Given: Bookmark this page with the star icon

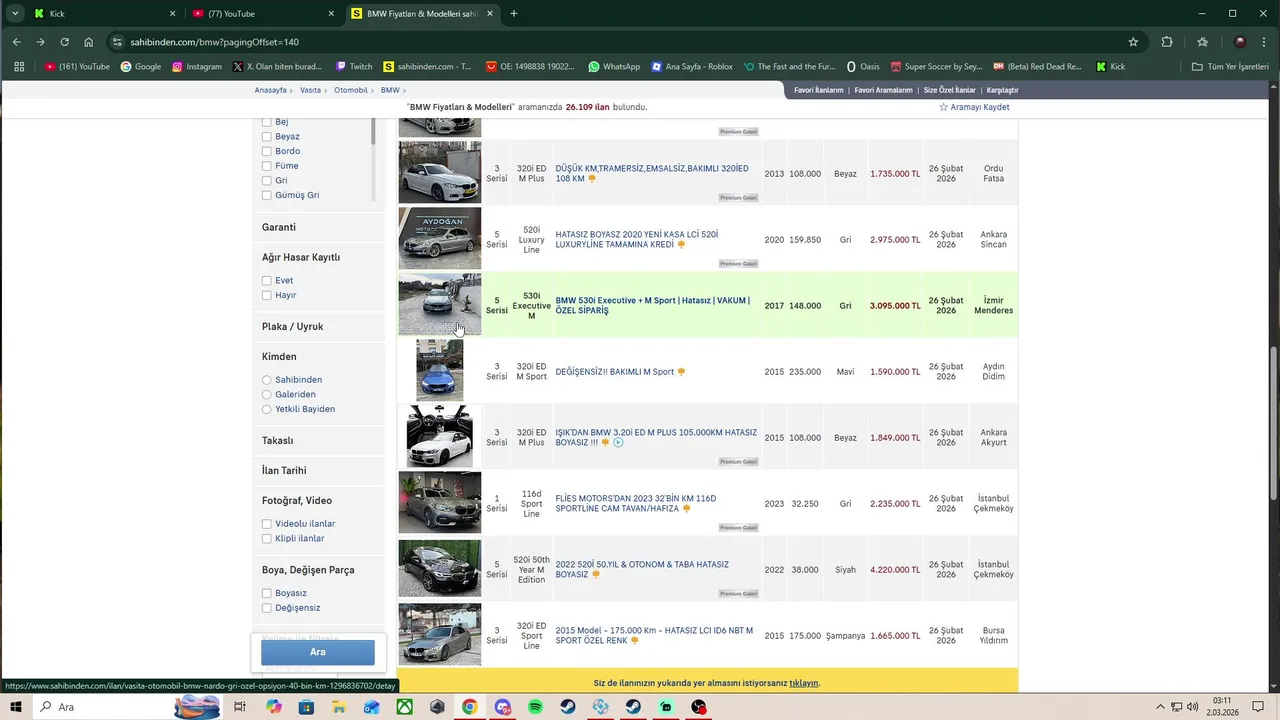Looking at the screenshot, I should click(1133, 42).
